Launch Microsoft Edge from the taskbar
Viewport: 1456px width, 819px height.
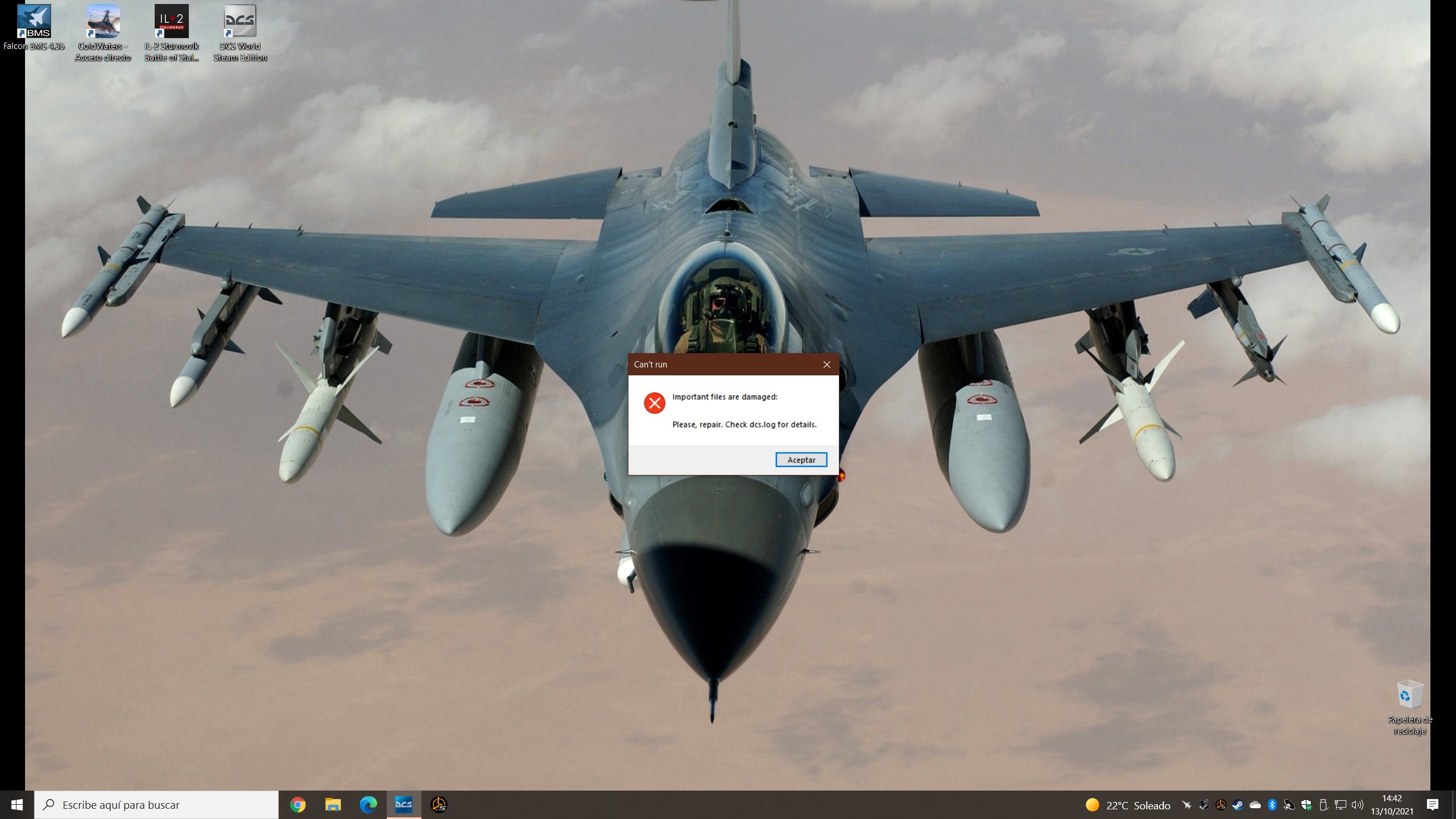point(368,805)
